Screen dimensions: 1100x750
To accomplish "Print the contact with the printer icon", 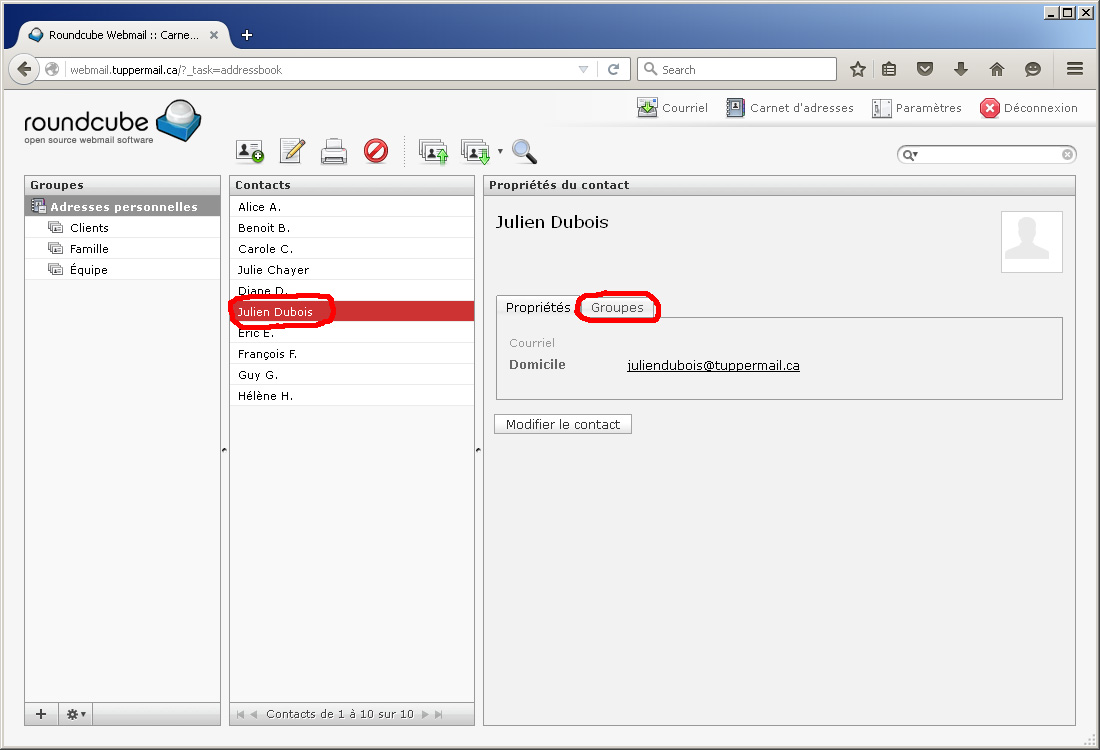I will pyautogui.click(x=334, y=151).
